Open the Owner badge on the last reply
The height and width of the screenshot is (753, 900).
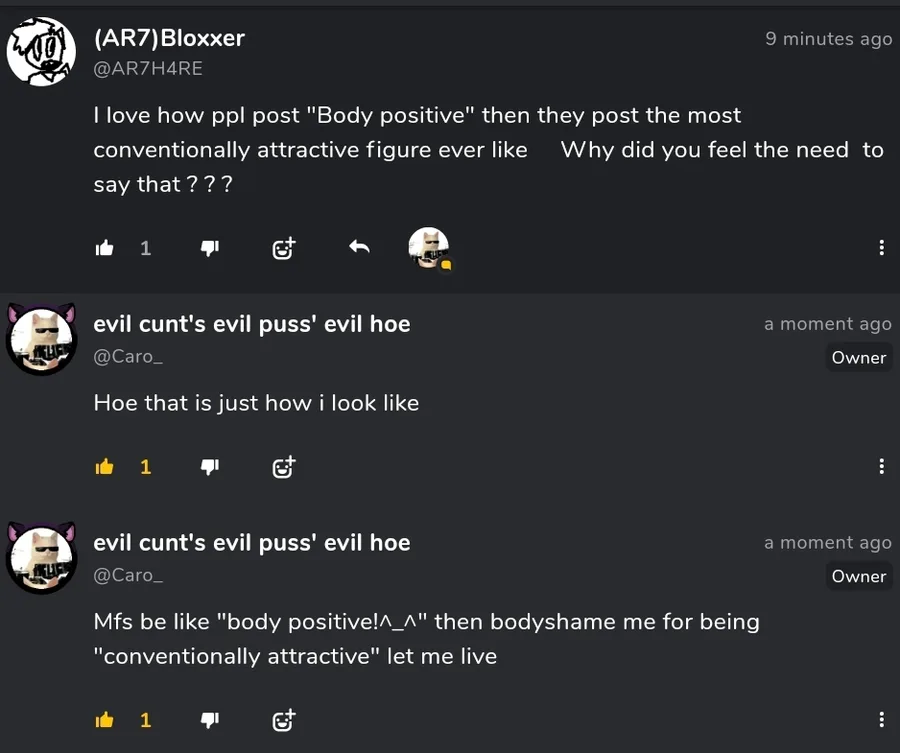(859, 576)
